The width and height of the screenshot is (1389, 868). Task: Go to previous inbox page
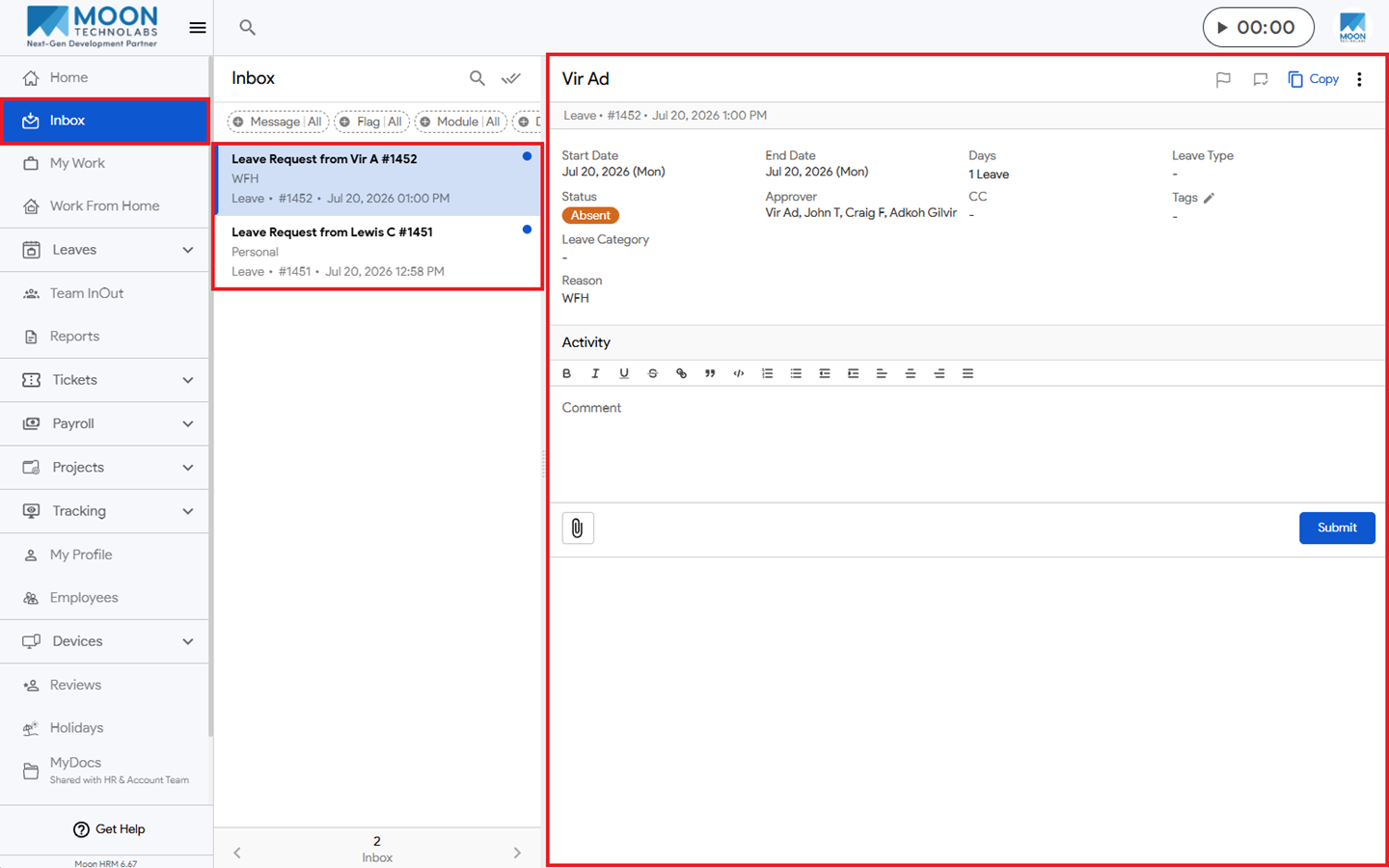[x=237, y=853]
